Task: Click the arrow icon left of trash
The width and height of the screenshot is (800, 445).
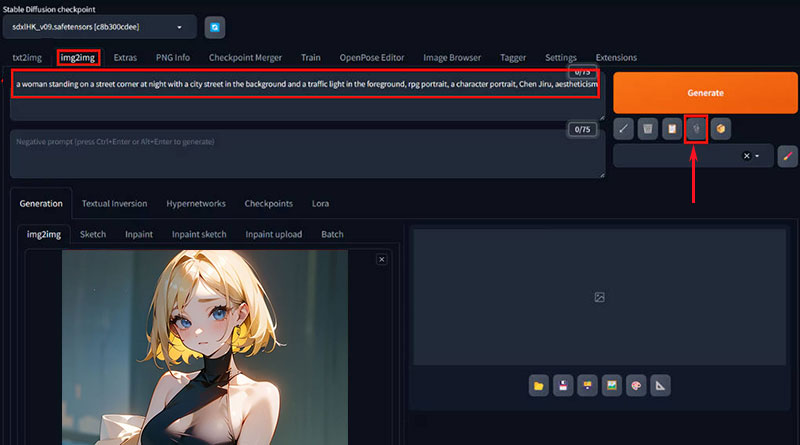Action: 623,128
